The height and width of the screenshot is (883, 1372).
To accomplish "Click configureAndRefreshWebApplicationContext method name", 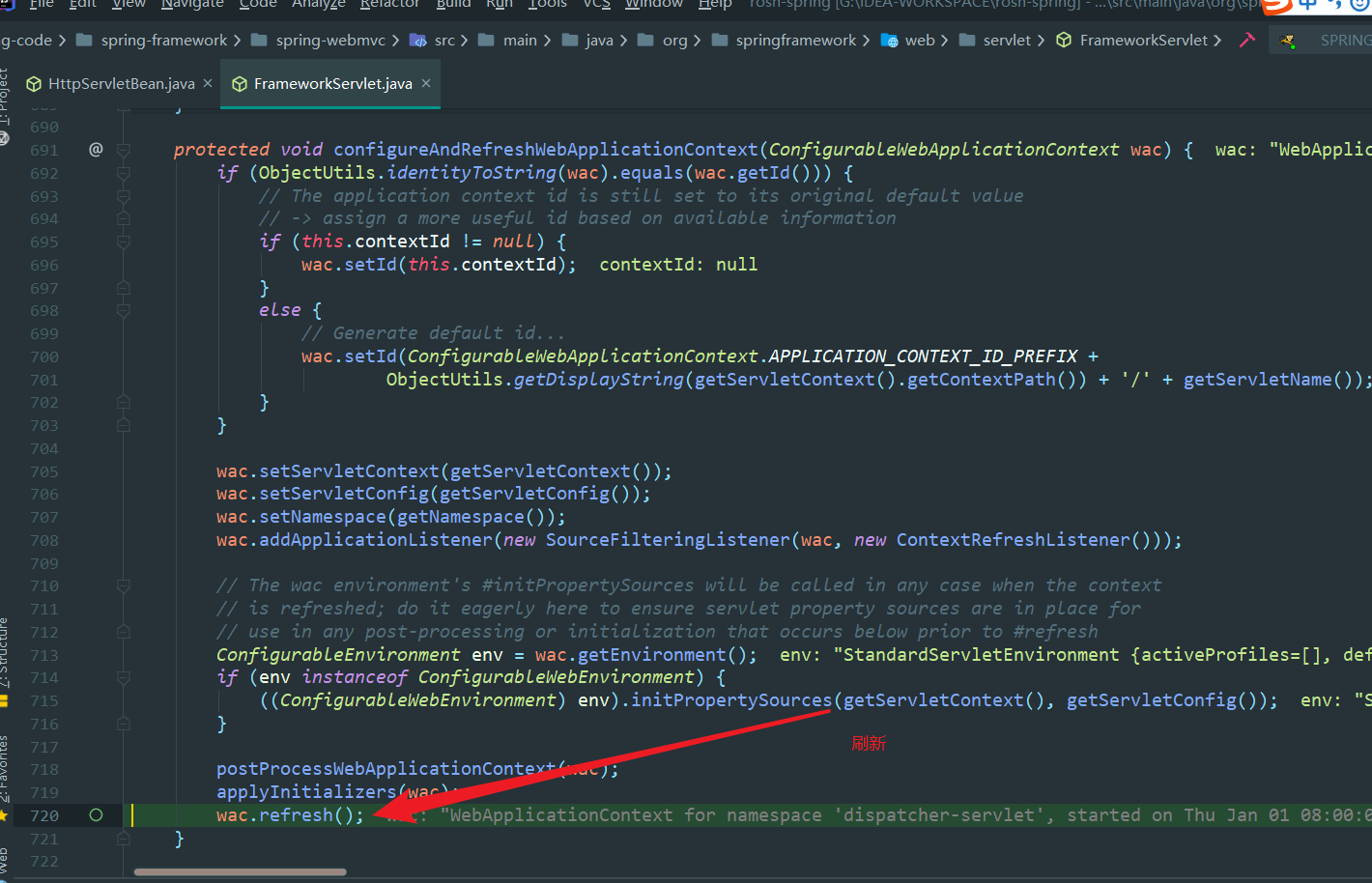I will [546, 149].
